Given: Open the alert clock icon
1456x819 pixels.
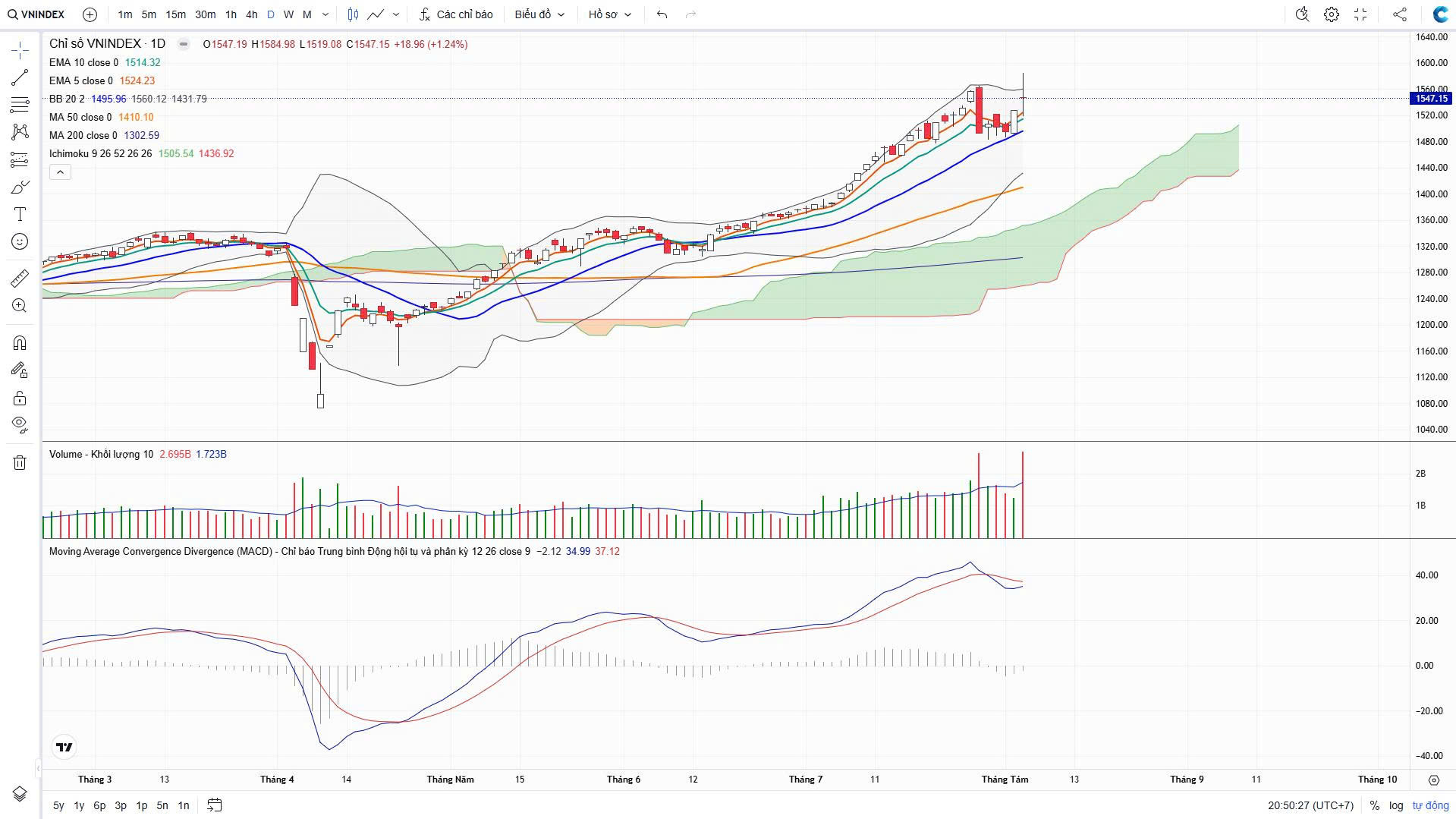Looking at the screenshot, I should [x=1303, y=14].
